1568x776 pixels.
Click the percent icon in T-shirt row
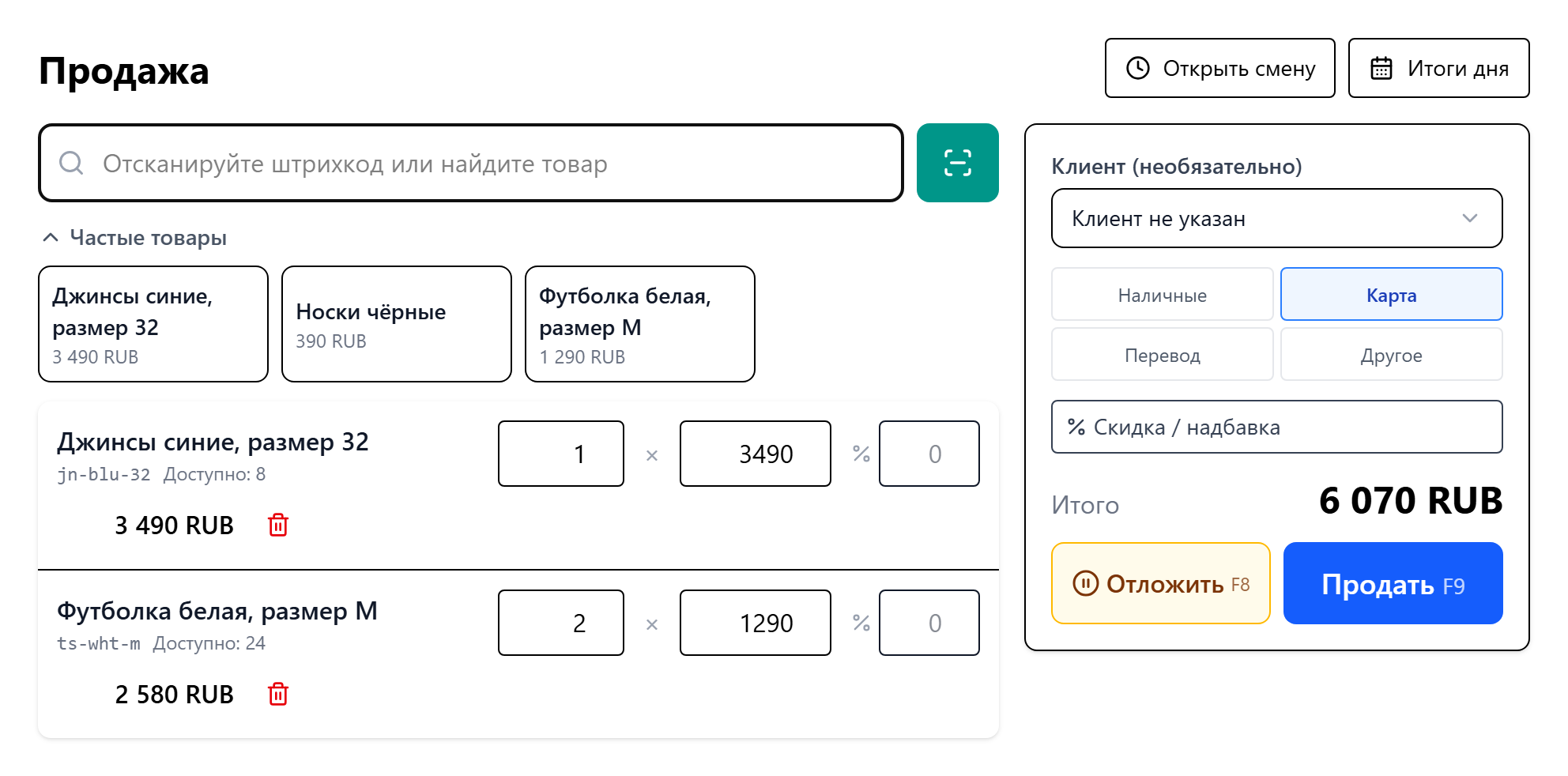(861, 623)
